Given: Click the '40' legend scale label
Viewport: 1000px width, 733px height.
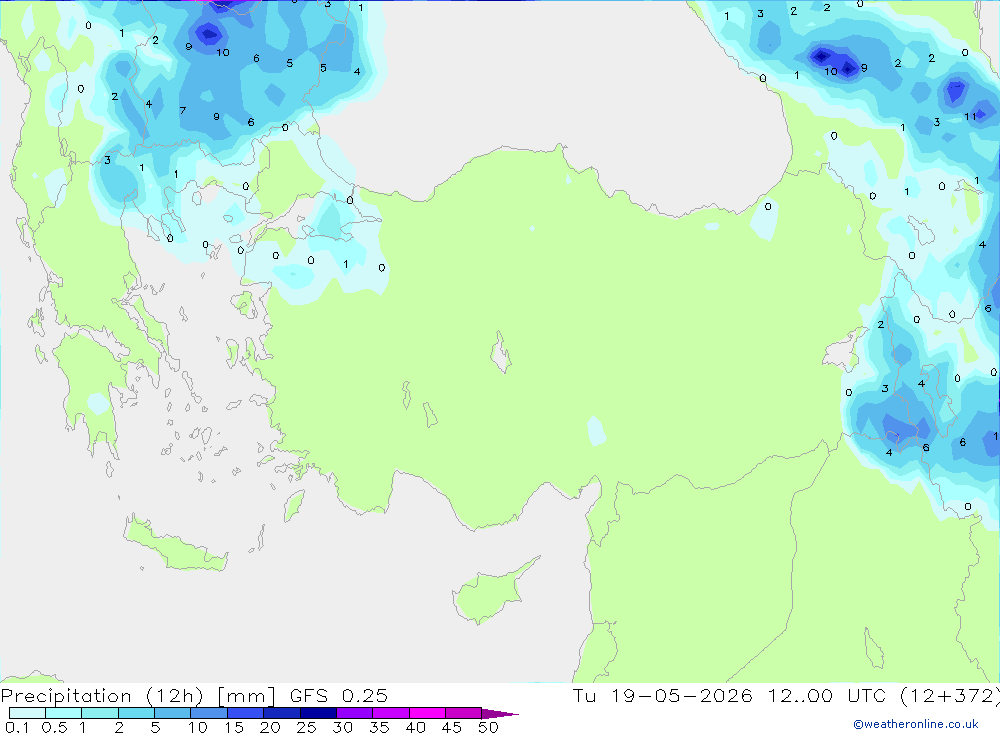Looking at the screenshot, I should point(416,727).
